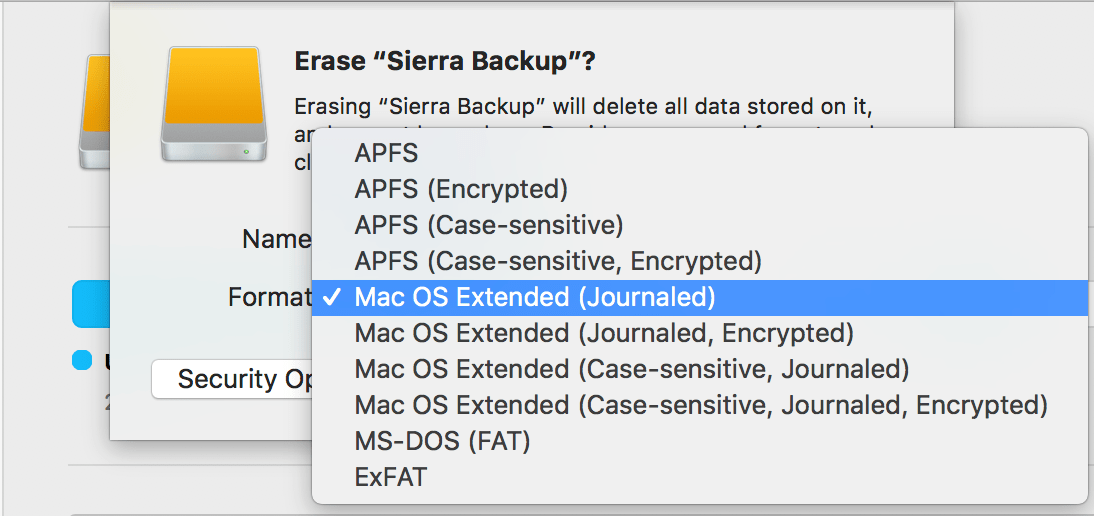
Task: Choose ExFAT format option
Action: coord(391,477)
